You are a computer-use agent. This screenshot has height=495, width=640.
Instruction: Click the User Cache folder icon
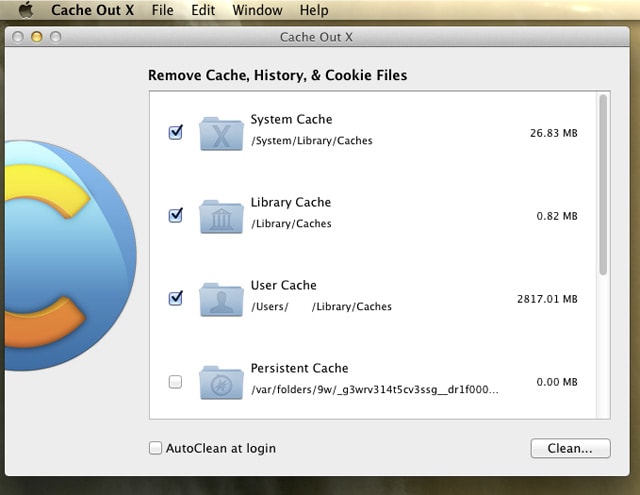coord(221,299)
